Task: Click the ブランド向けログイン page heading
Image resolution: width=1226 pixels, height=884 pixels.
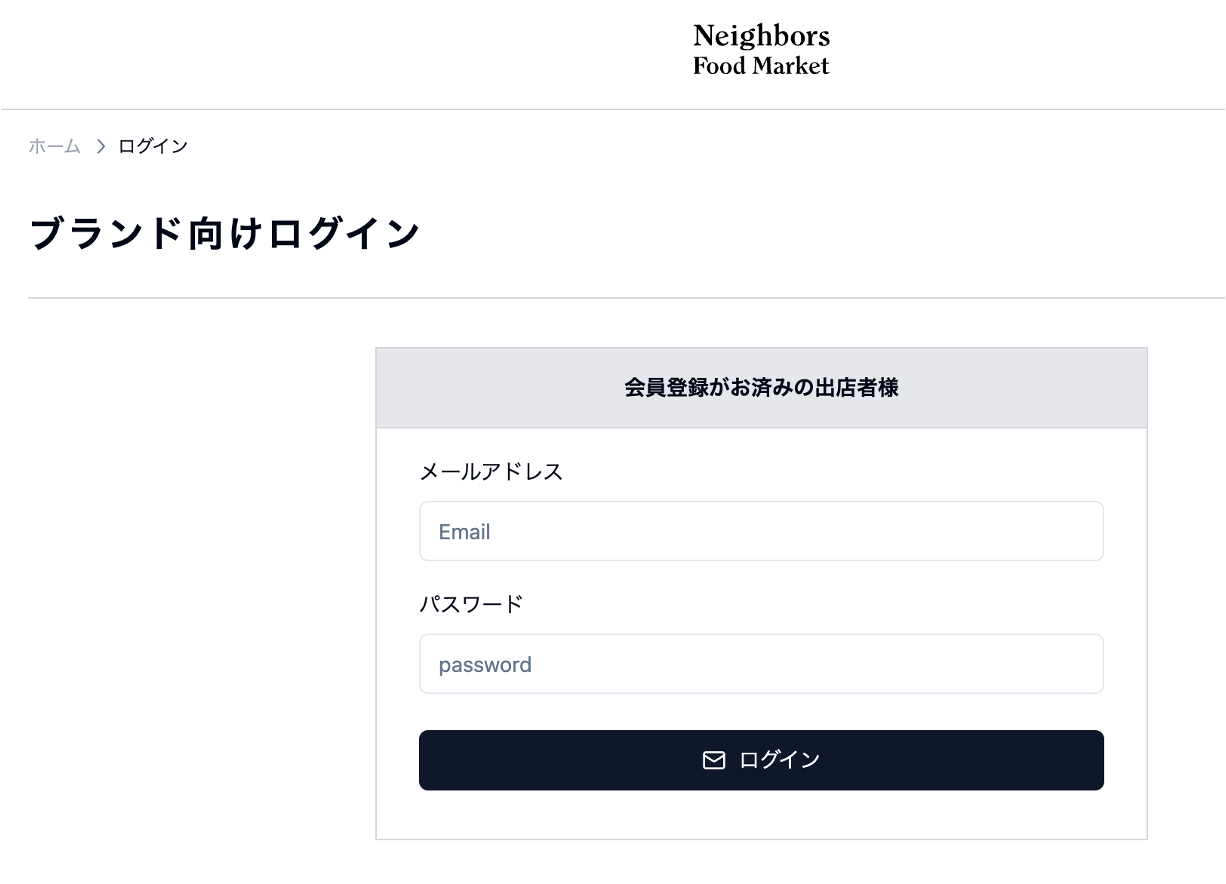Action: [225, 233]
